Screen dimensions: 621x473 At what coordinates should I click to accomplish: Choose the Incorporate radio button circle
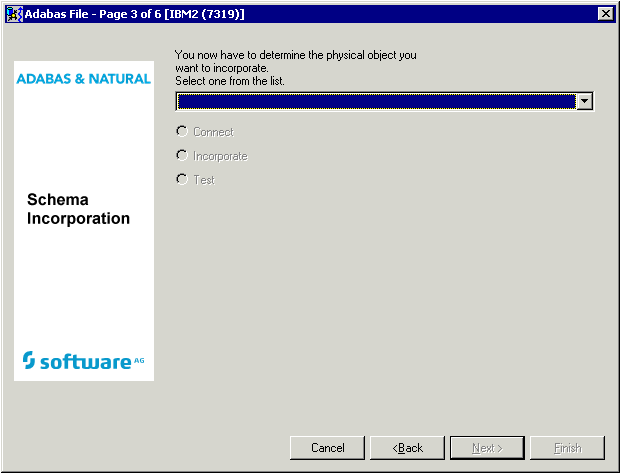point(182,155)
